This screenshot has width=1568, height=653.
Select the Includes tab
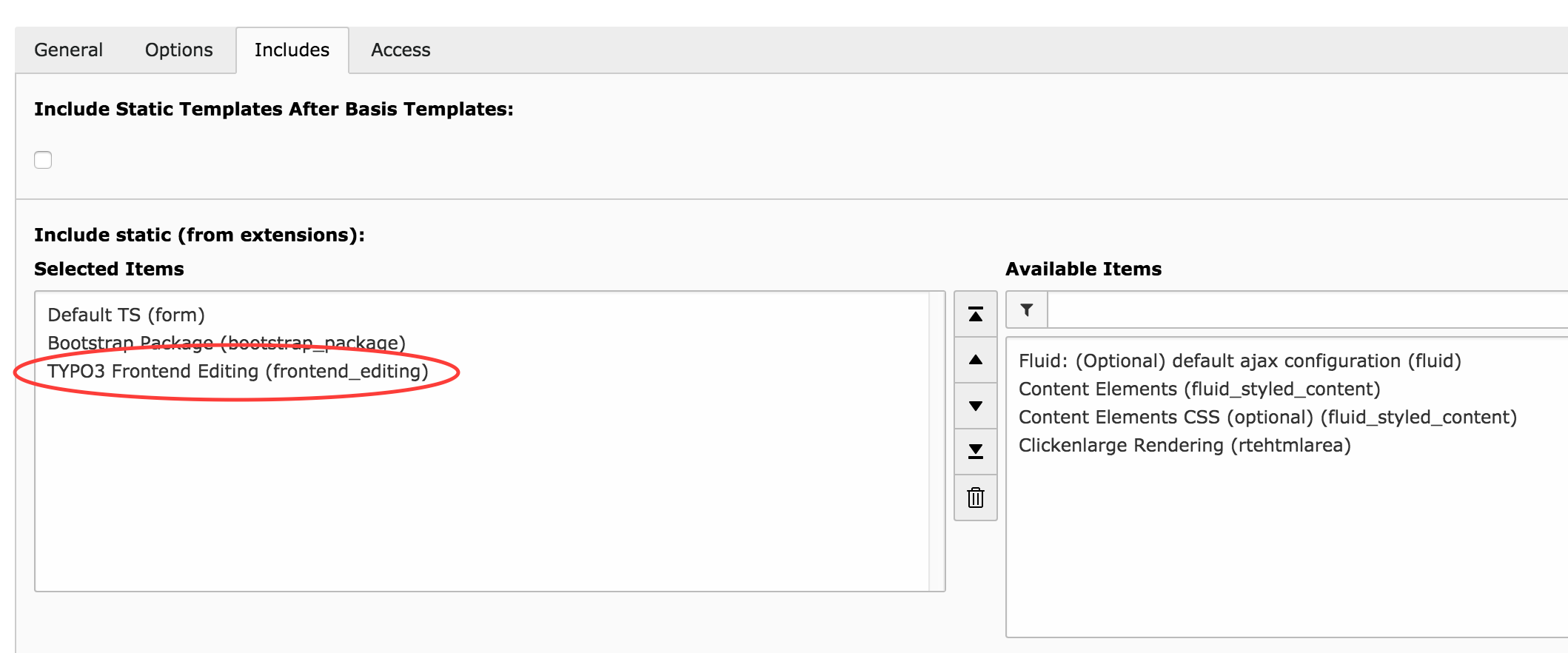coord(292,50)
